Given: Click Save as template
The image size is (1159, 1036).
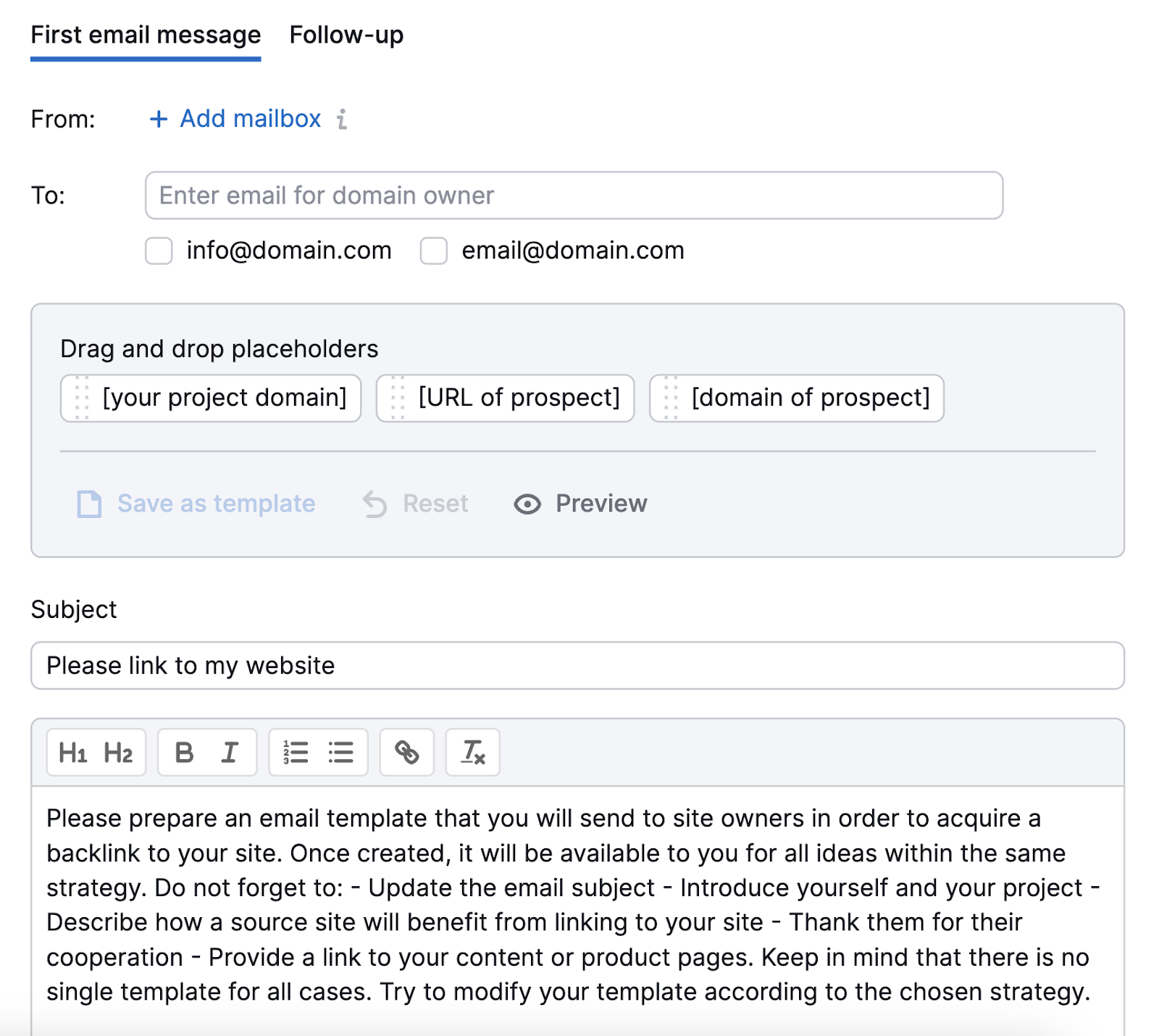Looking at the screenshot, I should pos(196,504).
